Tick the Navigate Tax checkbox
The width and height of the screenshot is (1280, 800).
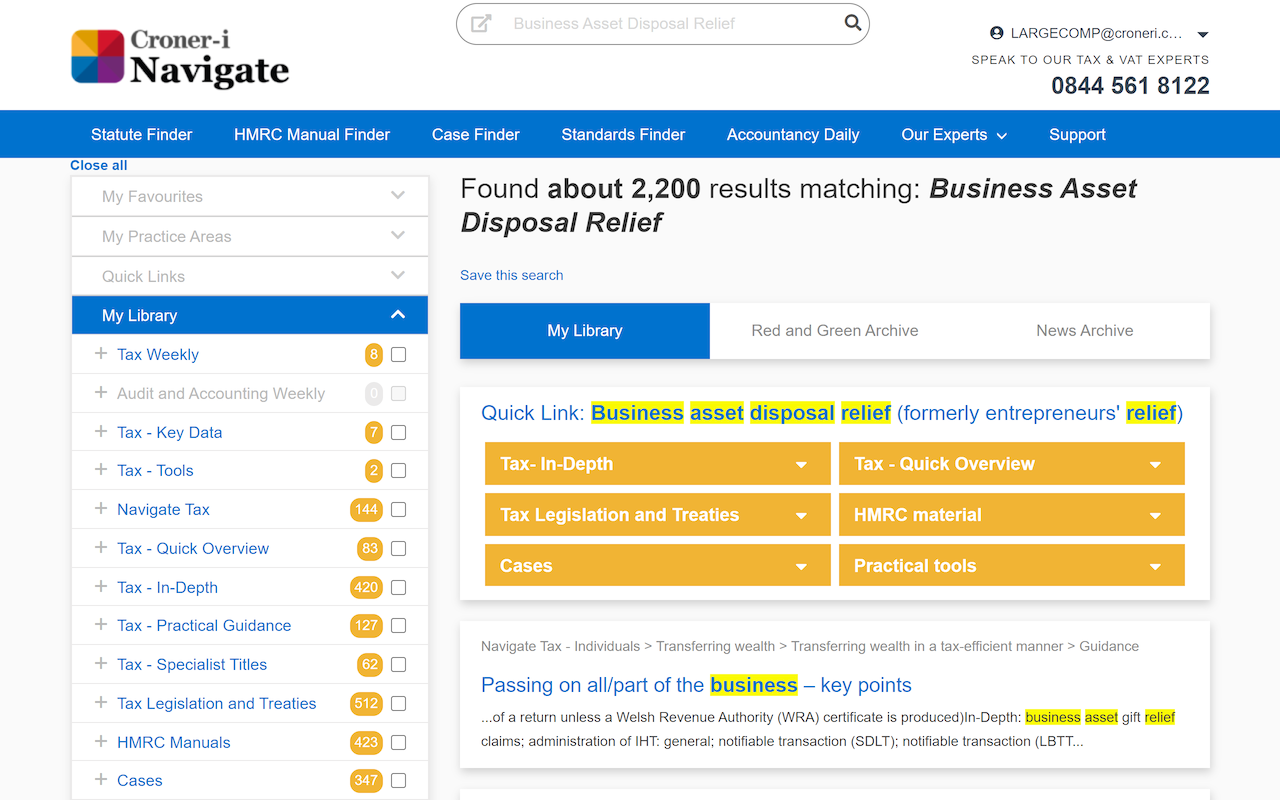[398, 509]
